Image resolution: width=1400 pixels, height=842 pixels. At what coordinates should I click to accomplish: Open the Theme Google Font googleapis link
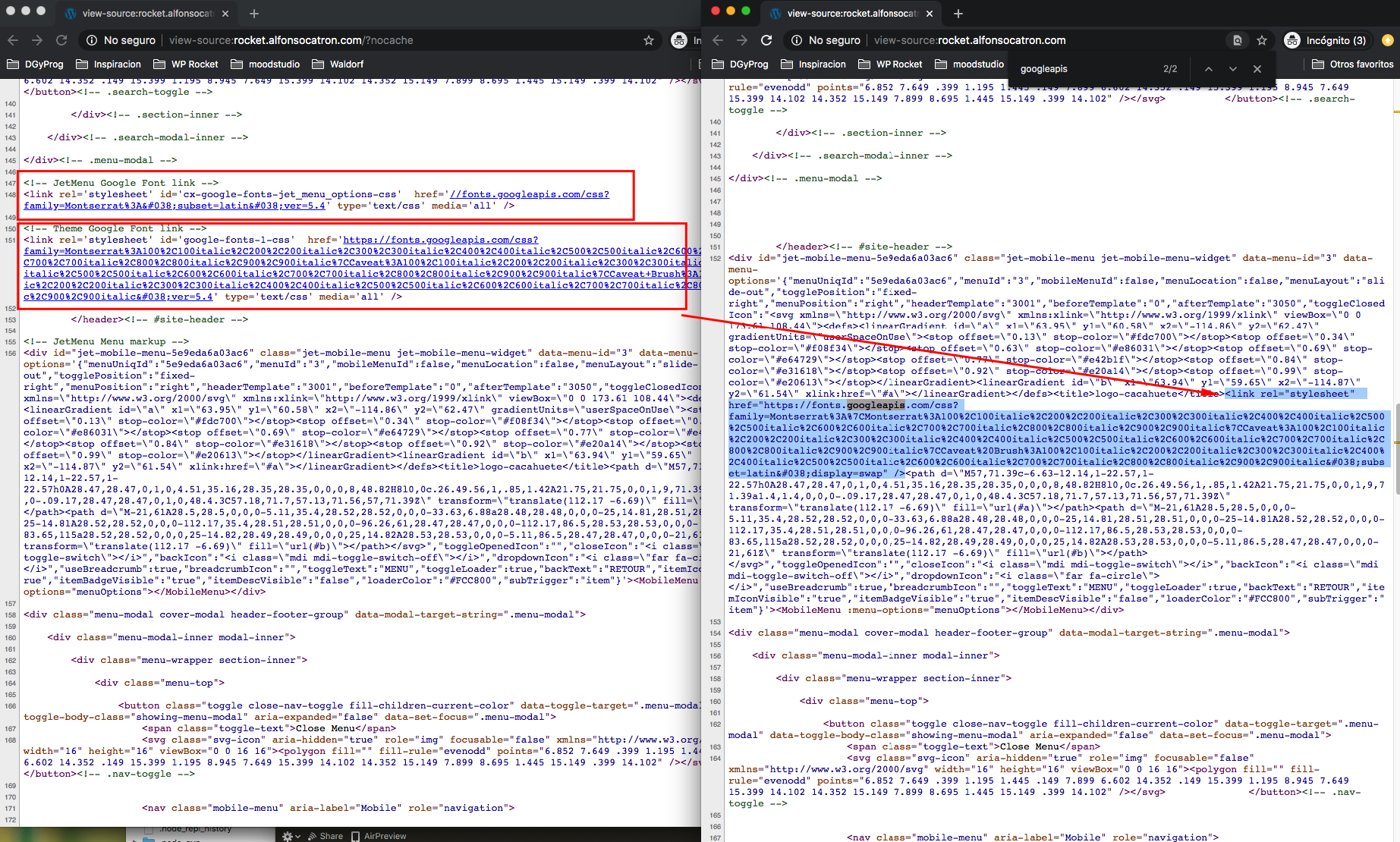(441, 240)
